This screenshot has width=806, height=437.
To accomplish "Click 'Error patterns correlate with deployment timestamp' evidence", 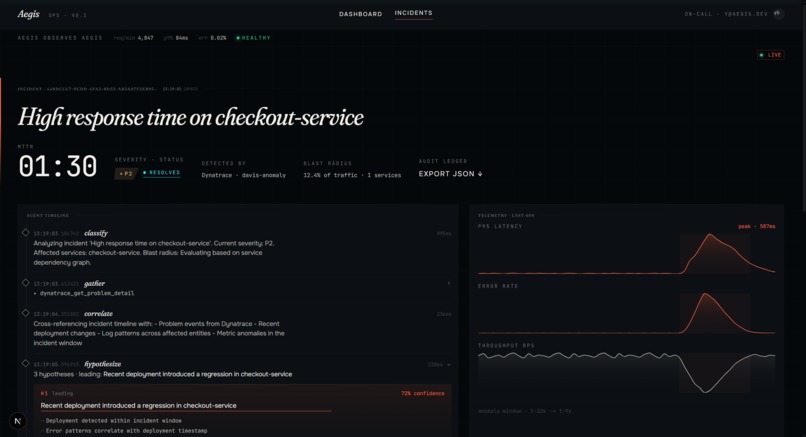I will click(x=124, y=431).
